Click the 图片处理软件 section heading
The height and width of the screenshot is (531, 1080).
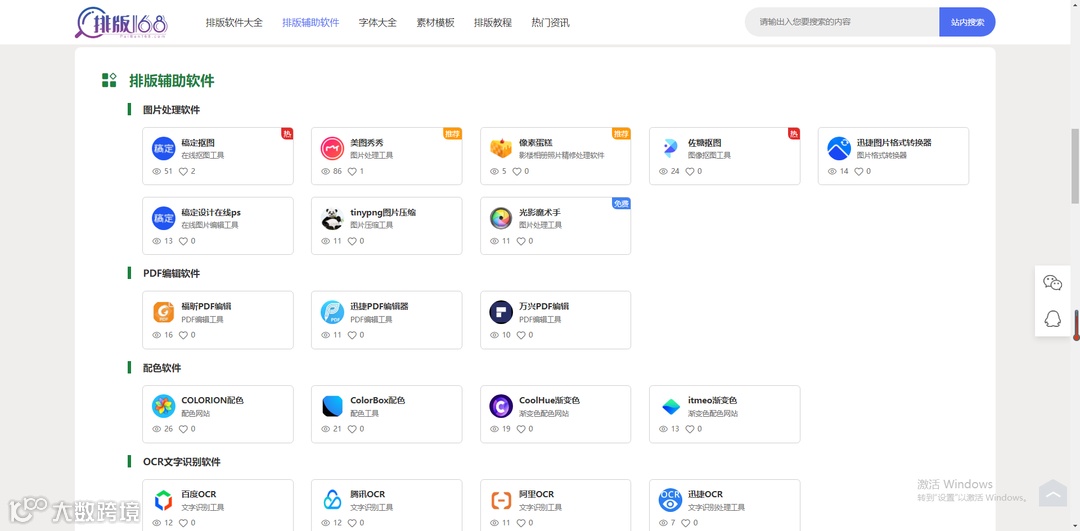(x=172, y=110)
